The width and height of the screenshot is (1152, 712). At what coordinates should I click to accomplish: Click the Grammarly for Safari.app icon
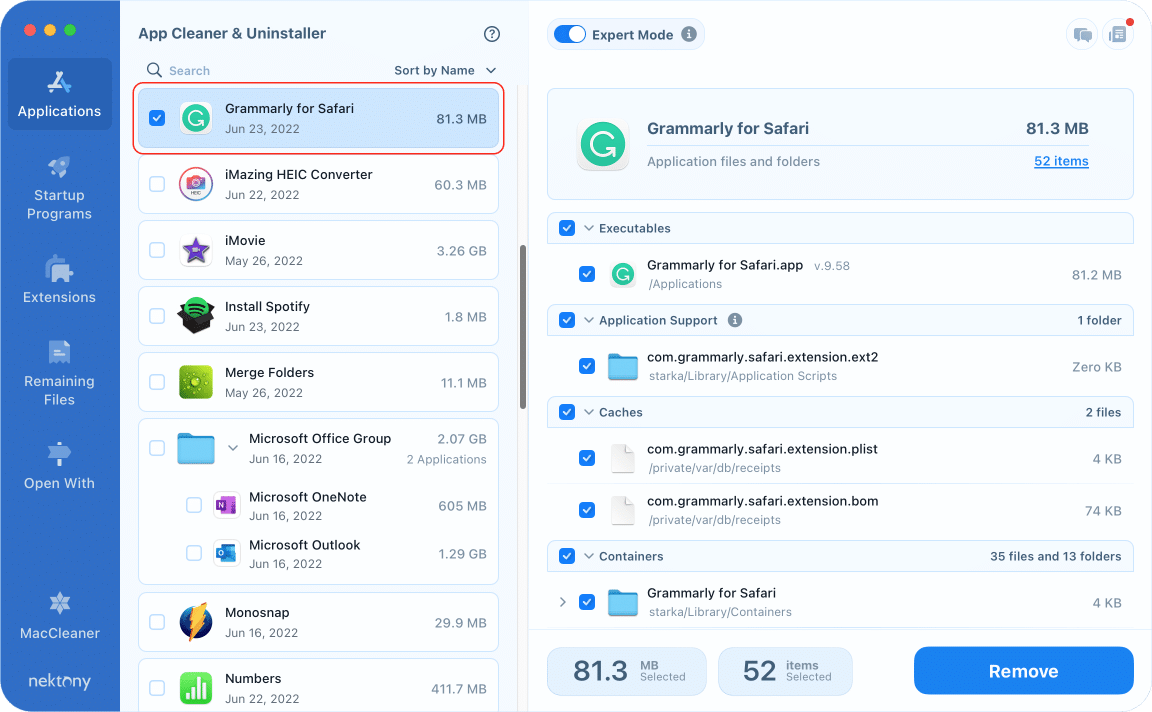coord(623,275)
